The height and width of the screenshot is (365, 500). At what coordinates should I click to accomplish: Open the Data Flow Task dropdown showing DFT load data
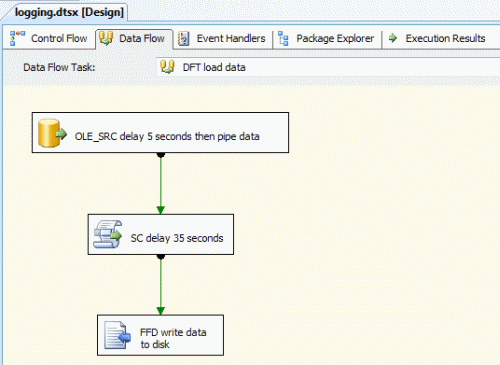[x=328, y=67]
